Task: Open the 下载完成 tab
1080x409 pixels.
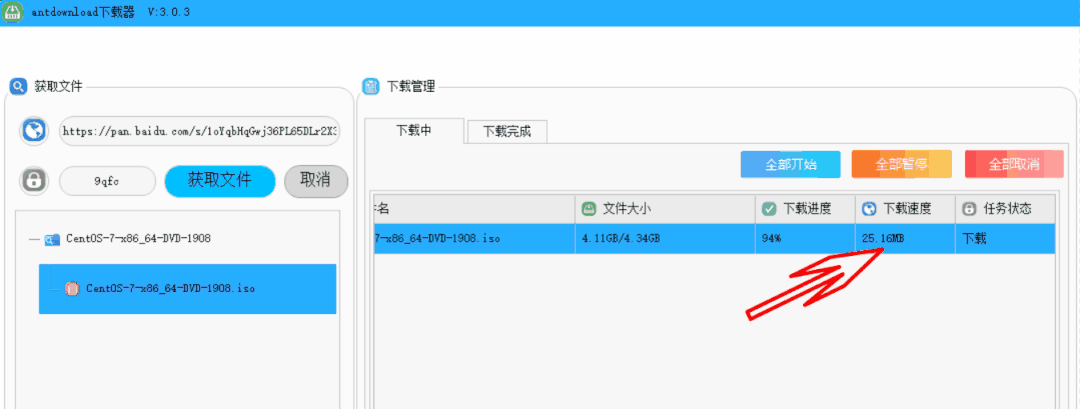Action: [x=507, y=132]
